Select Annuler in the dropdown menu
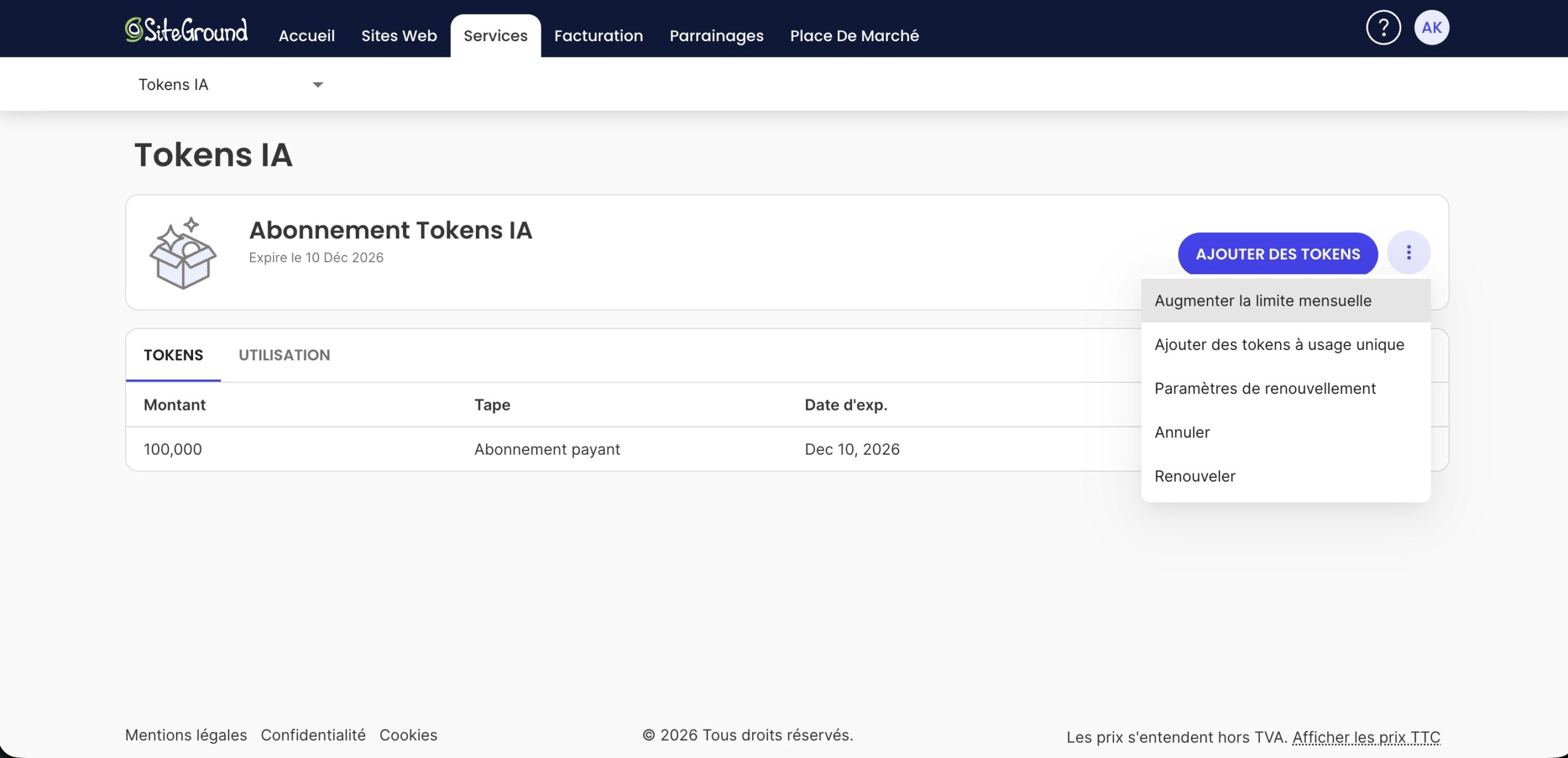The width and height of the screenshot is (1568, 758). click(x=1286, y=432)
